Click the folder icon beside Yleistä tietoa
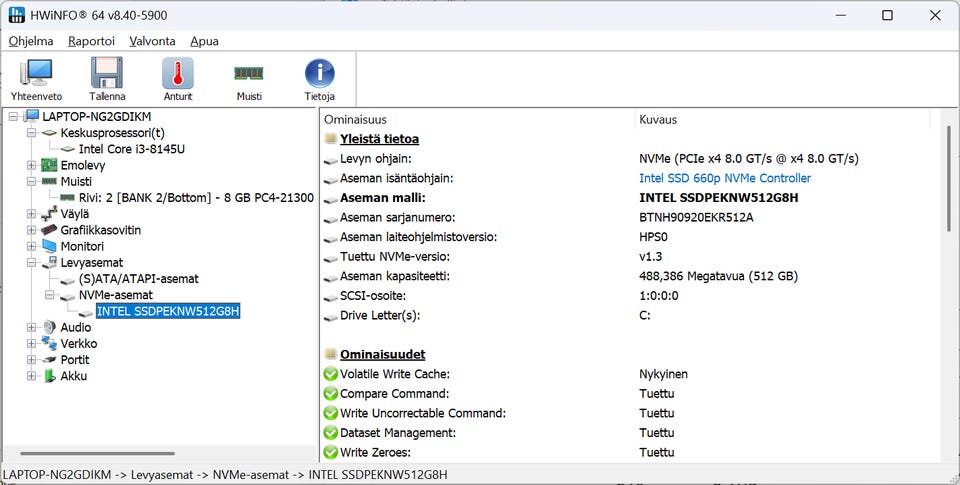960x485 pixels. [331, 139]
